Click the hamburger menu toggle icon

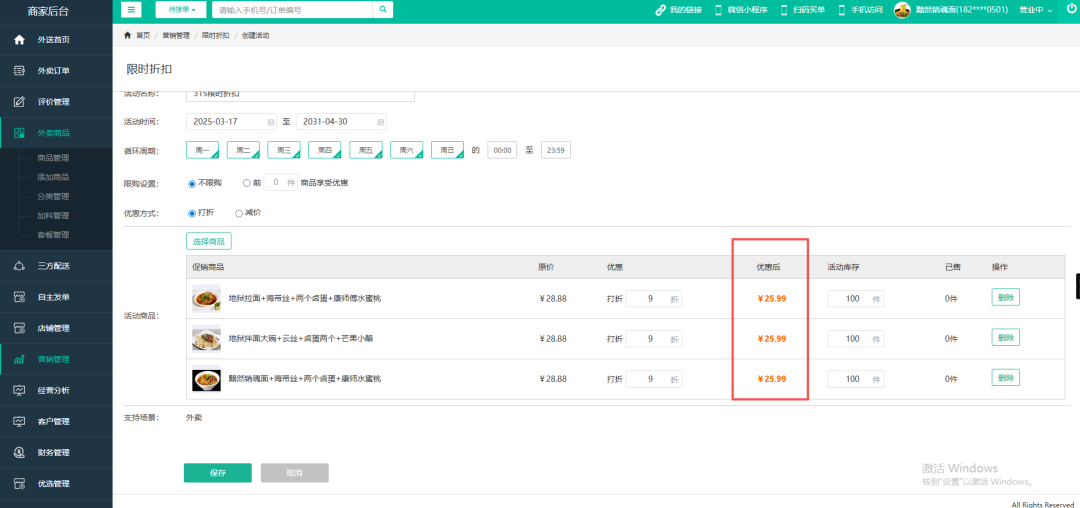click(x=132, y=10)
